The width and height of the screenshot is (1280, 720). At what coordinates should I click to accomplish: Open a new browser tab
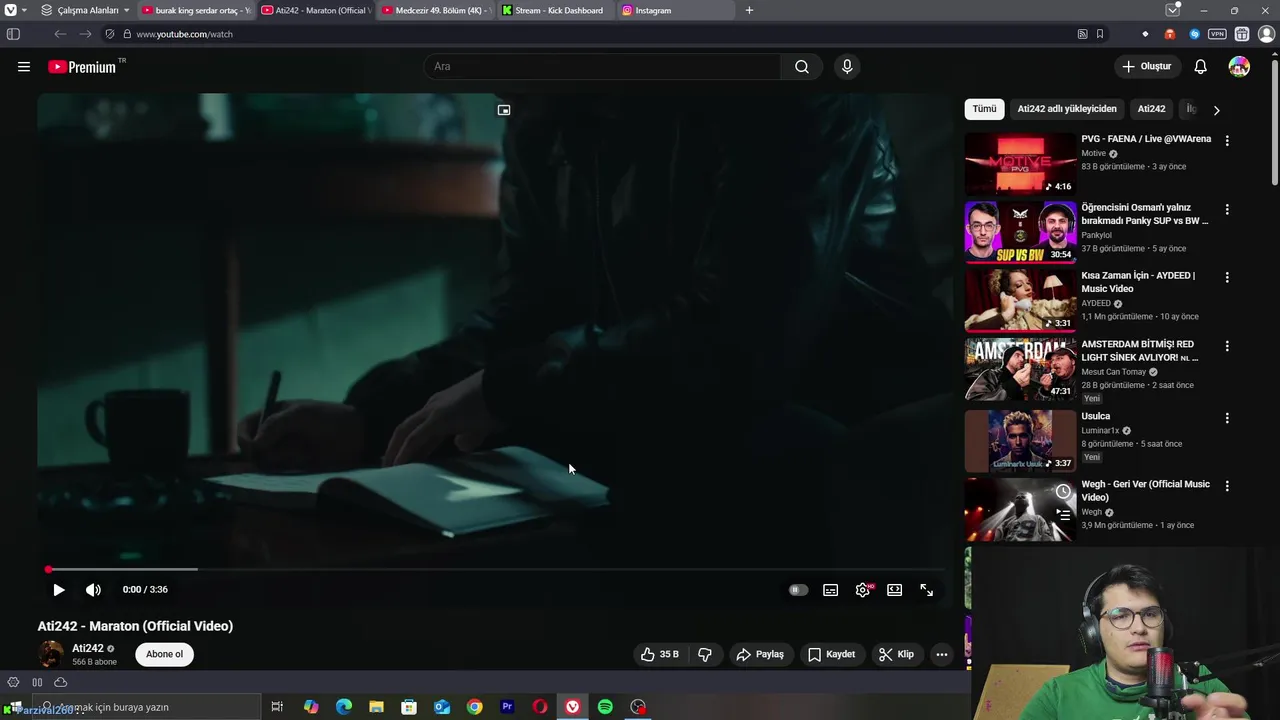click(x=749, y=10)
